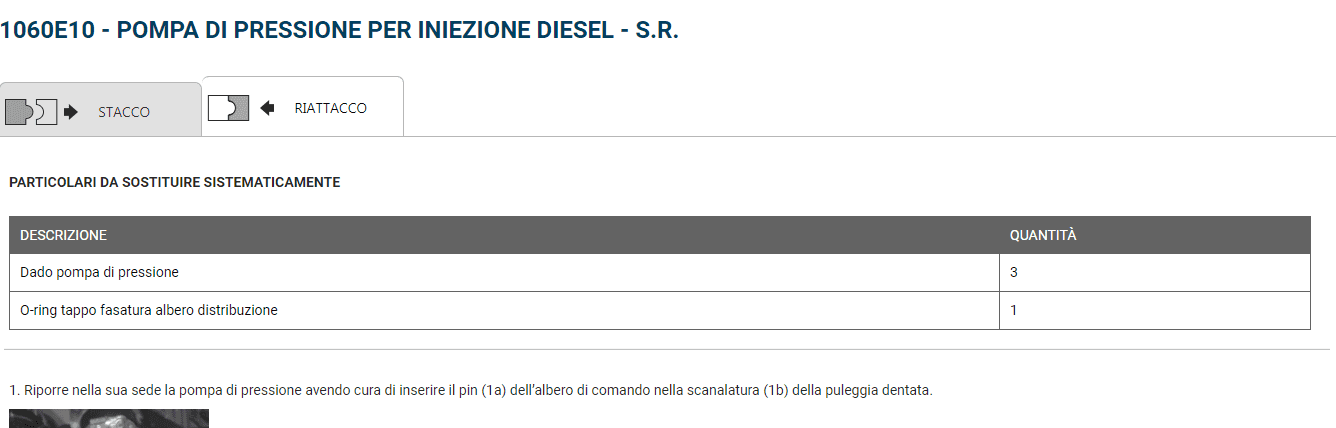This screenshot has height=428, width=1336.
Task: Click quantity 3 for Dado pompa
Action: coord(1014,272)
